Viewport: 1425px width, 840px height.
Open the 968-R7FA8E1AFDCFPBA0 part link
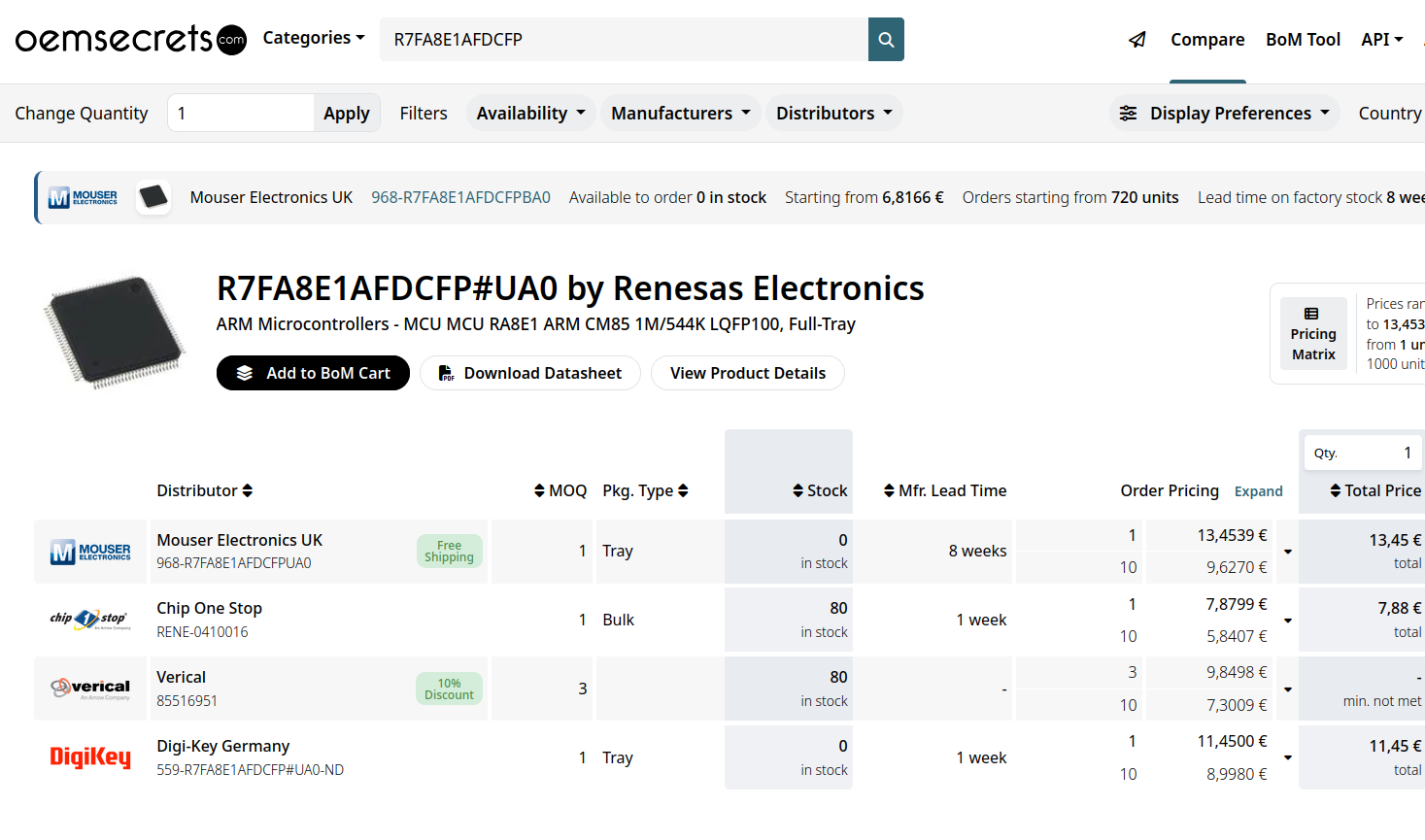point(460,197)
